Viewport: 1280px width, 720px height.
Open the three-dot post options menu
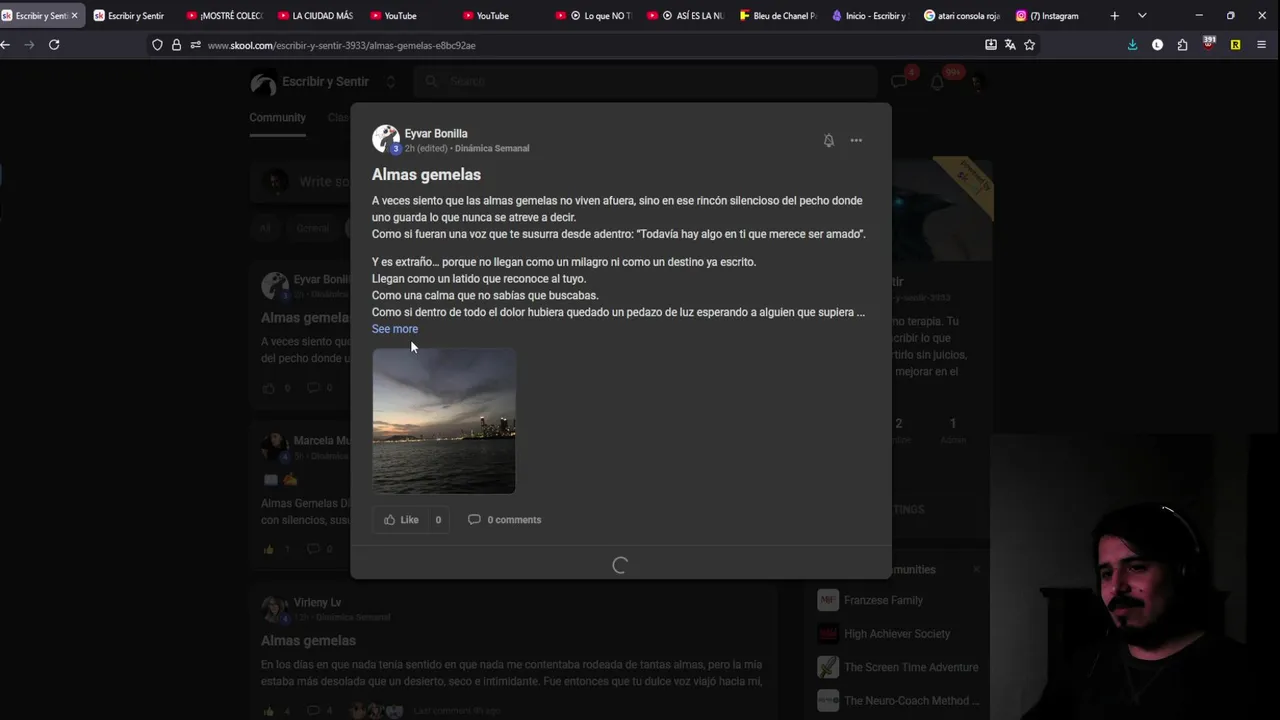click(x=856, y=141)
